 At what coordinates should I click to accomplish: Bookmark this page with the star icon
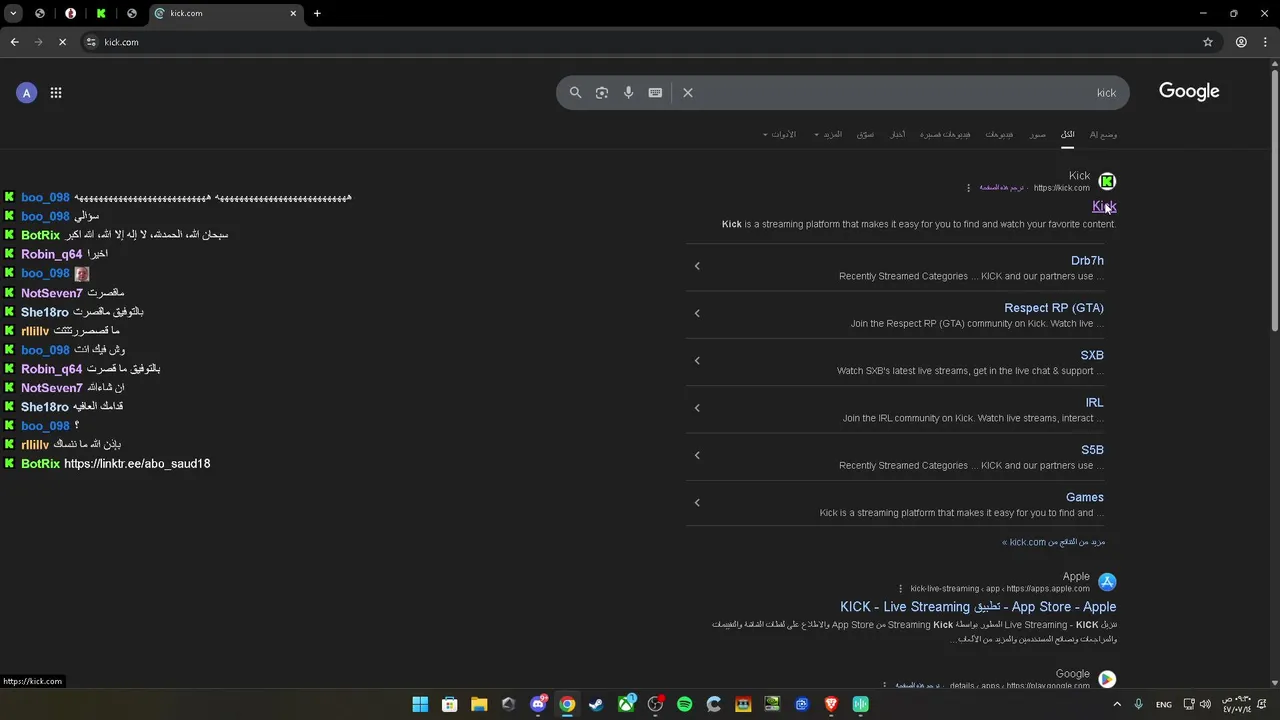click(x=1208, y=42)
